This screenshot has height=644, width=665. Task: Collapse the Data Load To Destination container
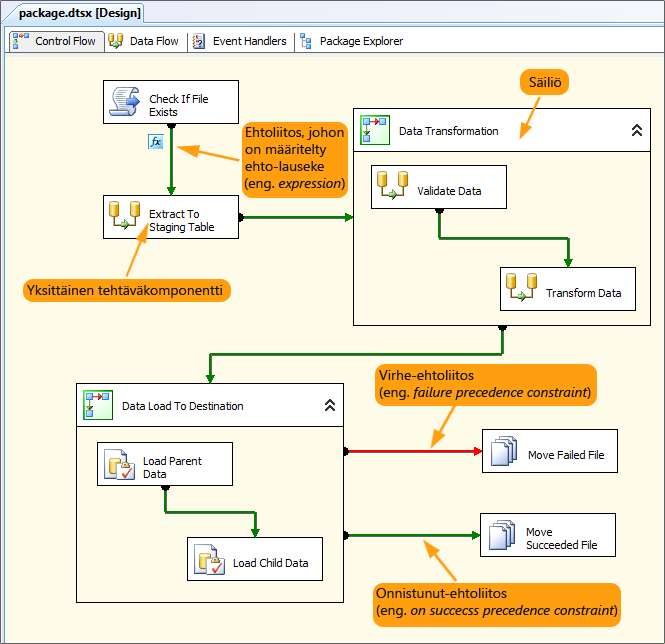click(330, 405)
